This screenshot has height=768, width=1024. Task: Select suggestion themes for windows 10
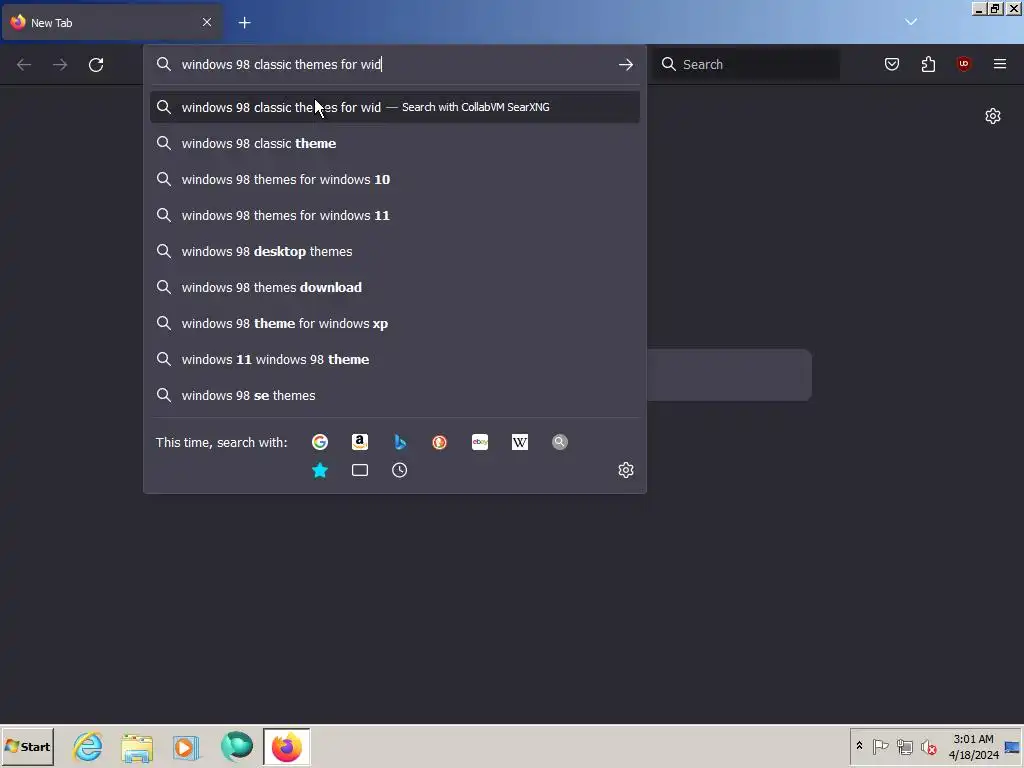[395, 179]
